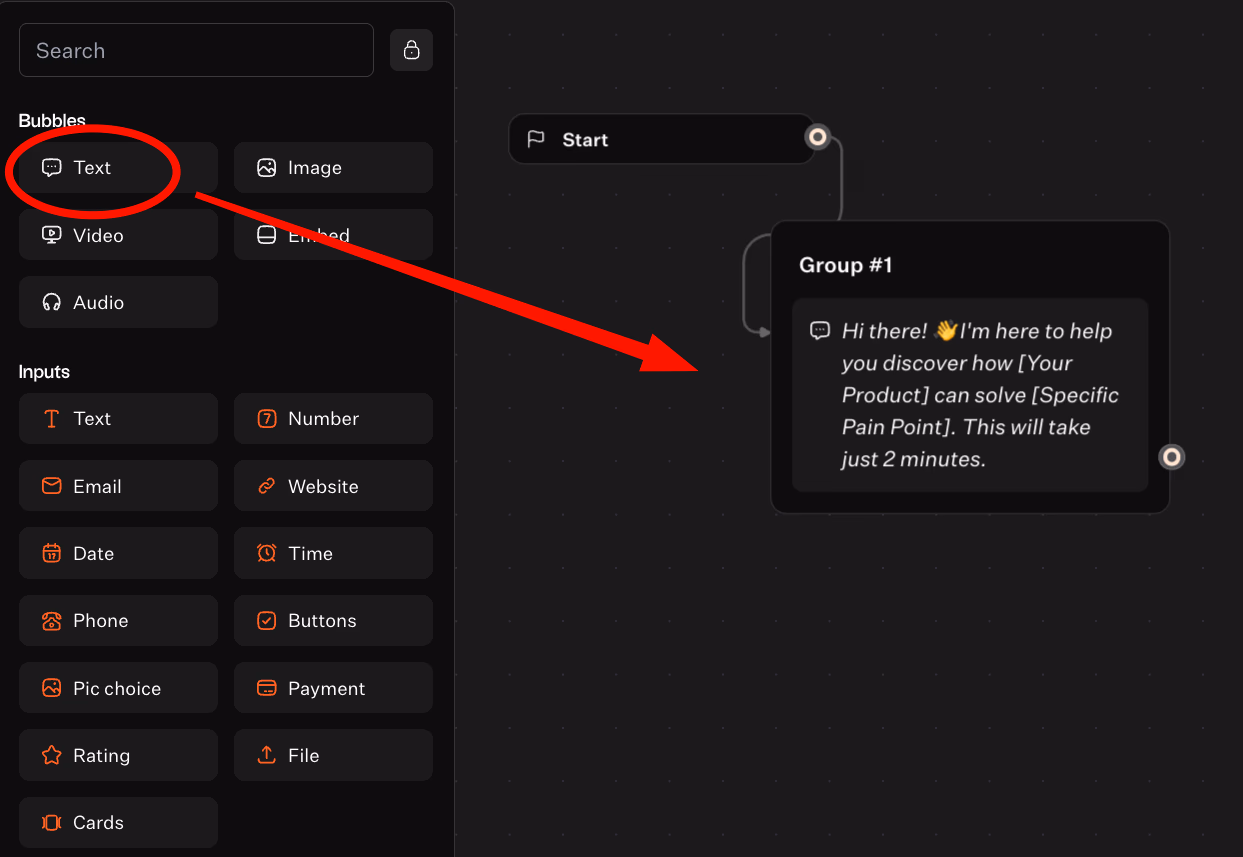Open the Start flow node
The width and height of the screenshot is (1243, 857).
(662, 139)
